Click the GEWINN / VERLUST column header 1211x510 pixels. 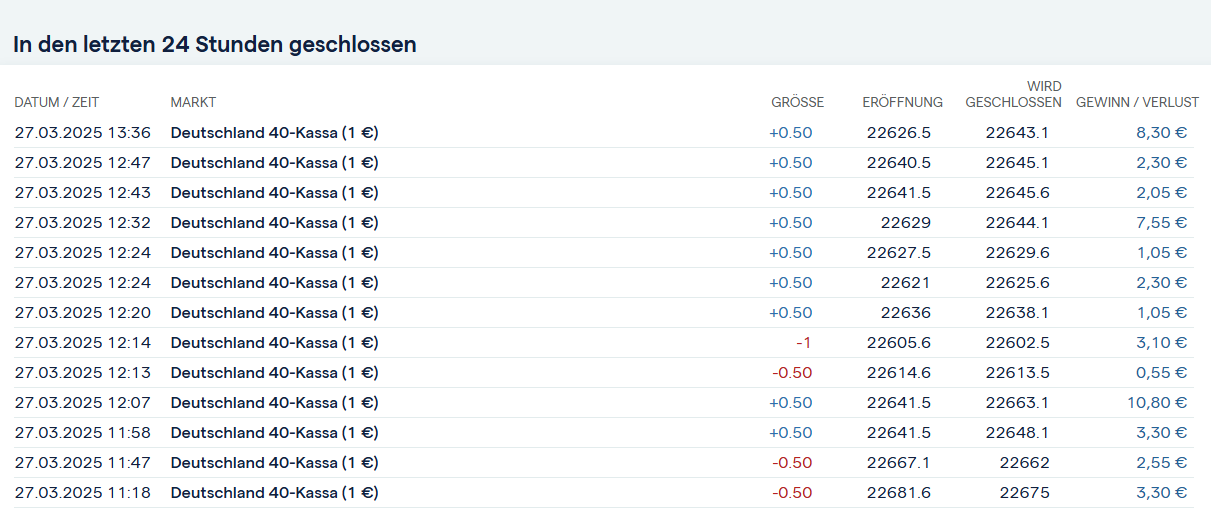click(x=1137, y=102)
